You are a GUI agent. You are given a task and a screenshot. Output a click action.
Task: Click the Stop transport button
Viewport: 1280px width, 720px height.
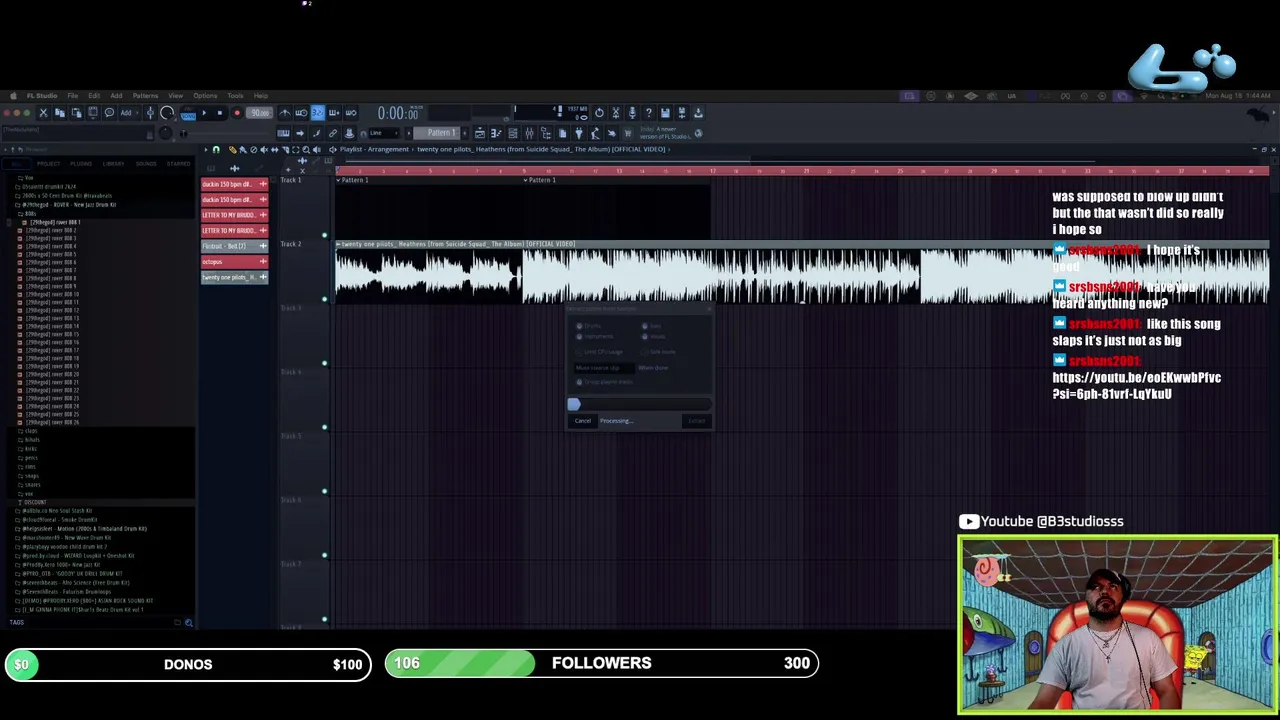(220, 113)
